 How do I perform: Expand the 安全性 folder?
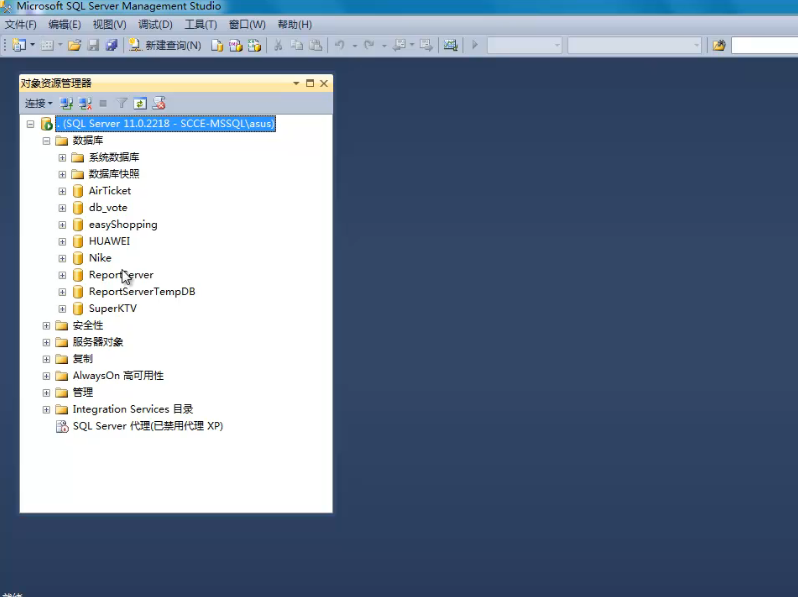coord(46,326)
